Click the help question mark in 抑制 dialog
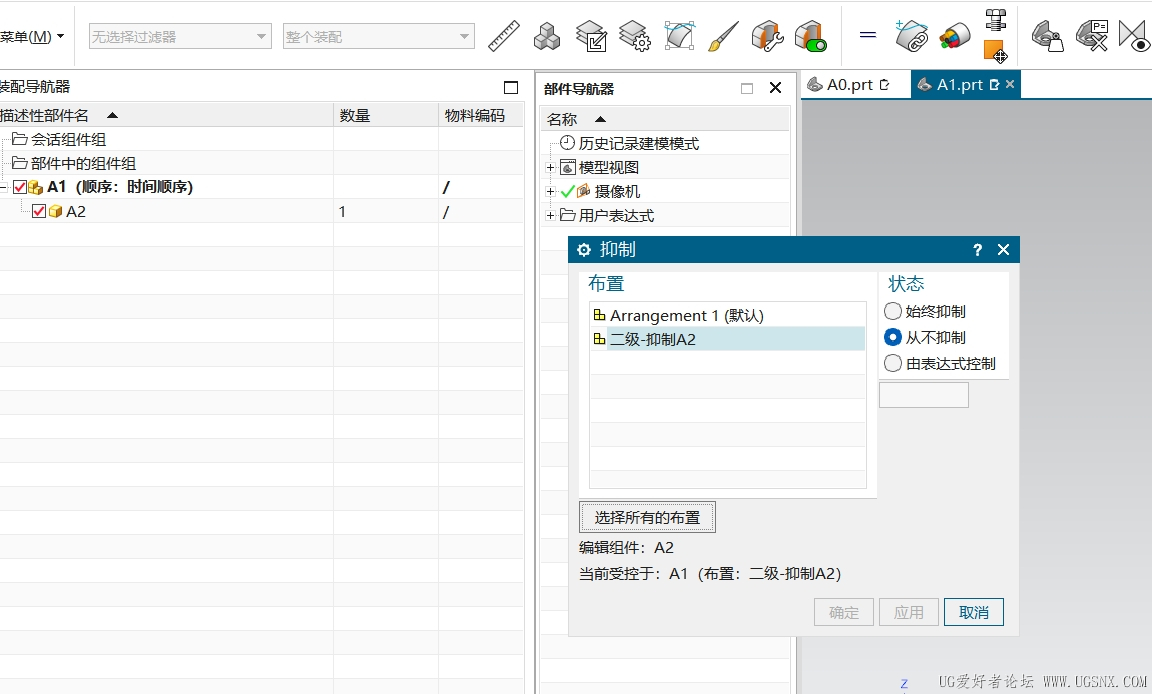The width and height of the screenshot is (1152, 694). (x=977, y=250)
